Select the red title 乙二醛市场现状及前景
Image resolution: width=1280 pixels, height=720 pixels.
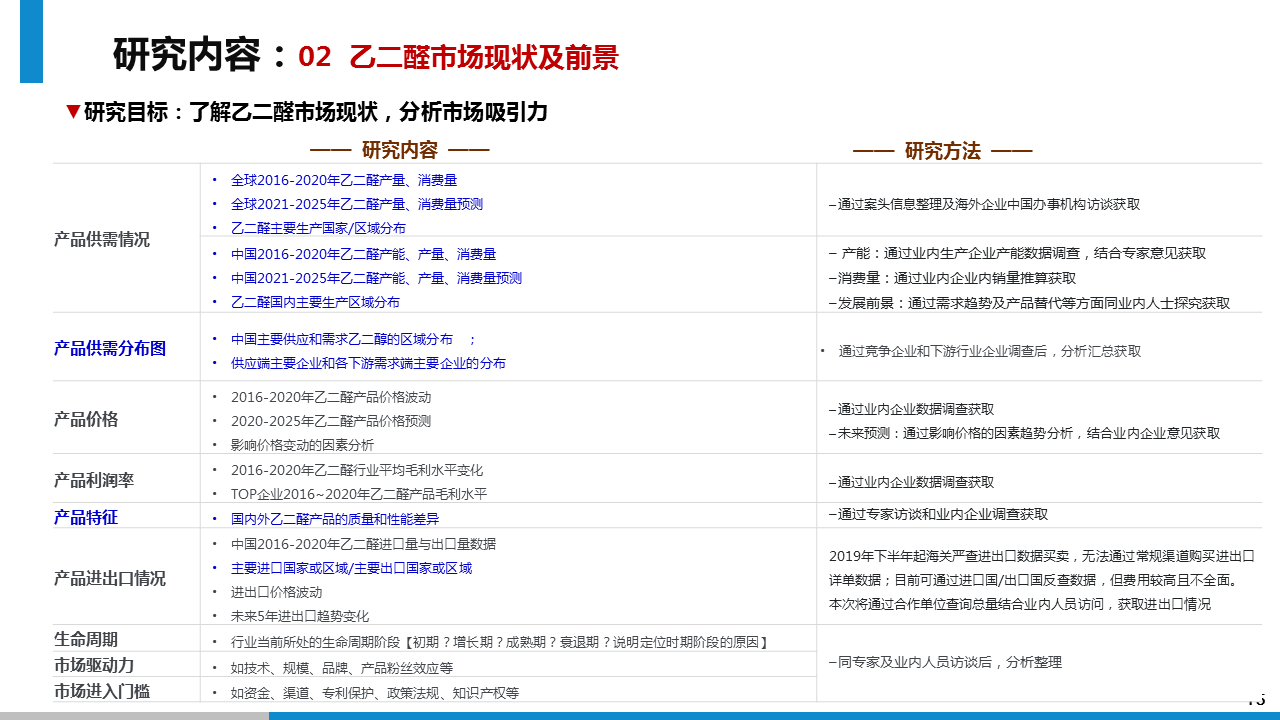pos(484,57)
